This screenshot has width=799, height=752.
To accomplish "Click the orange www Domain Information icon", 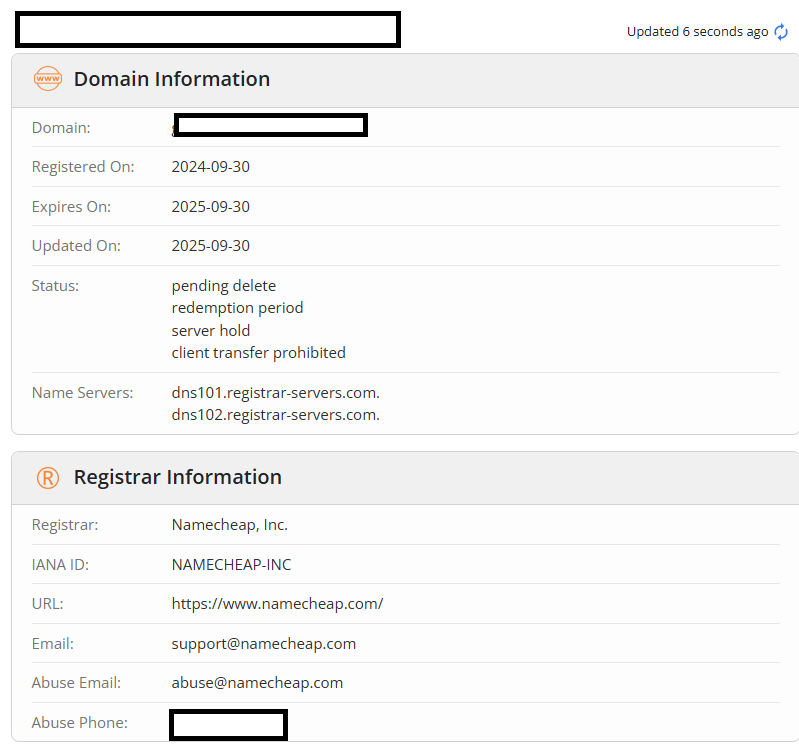I will 48,79.
